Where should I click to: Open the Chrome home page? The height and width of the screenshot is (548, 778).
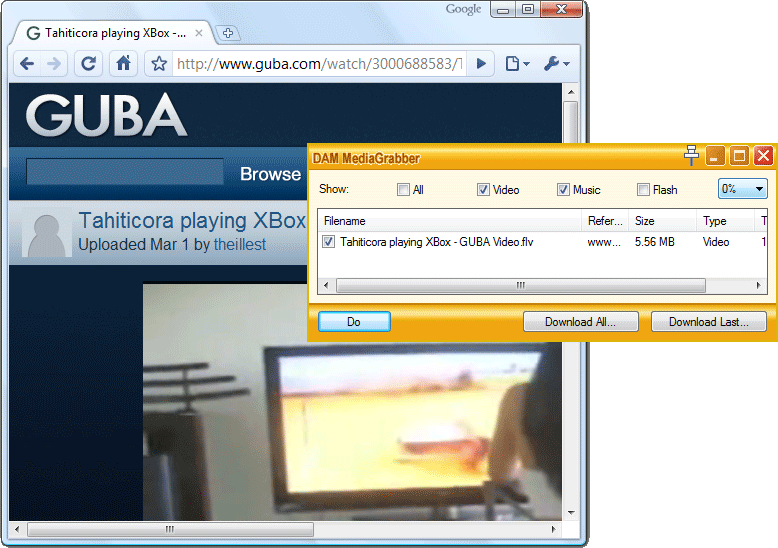coord(123,64)
